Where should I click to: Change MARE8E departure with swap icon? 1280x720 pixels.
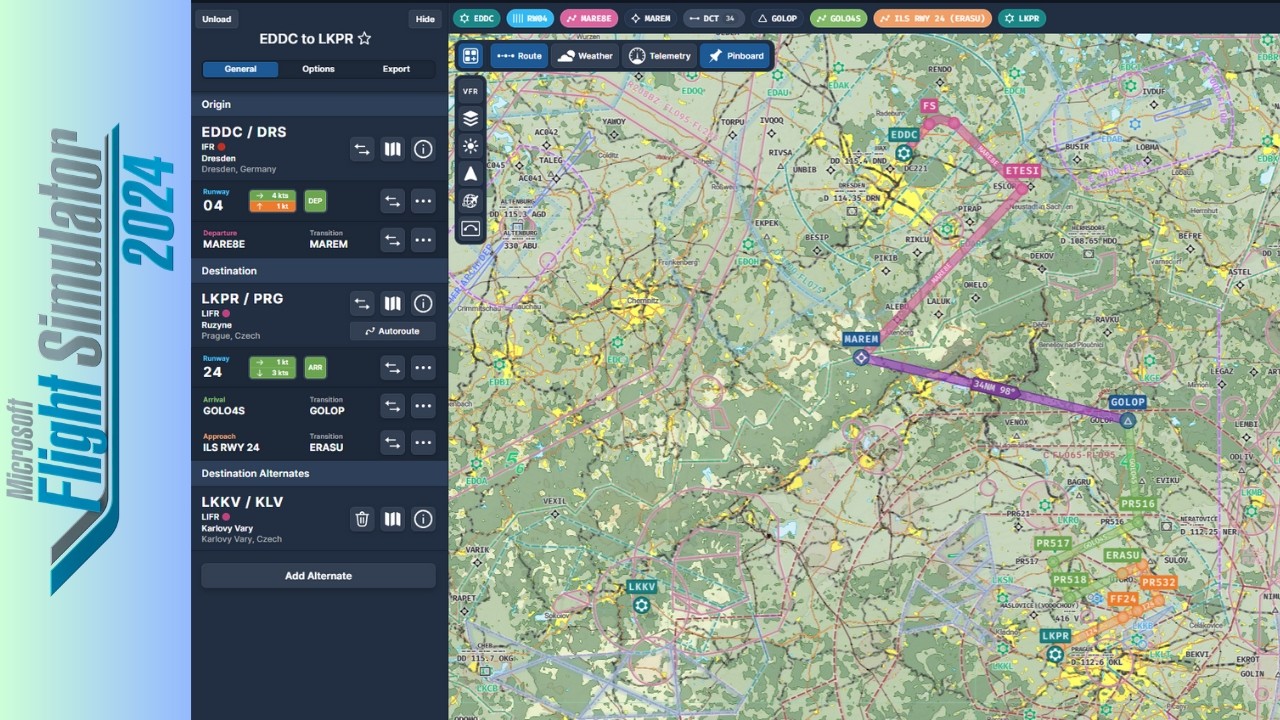pos(393,240)
